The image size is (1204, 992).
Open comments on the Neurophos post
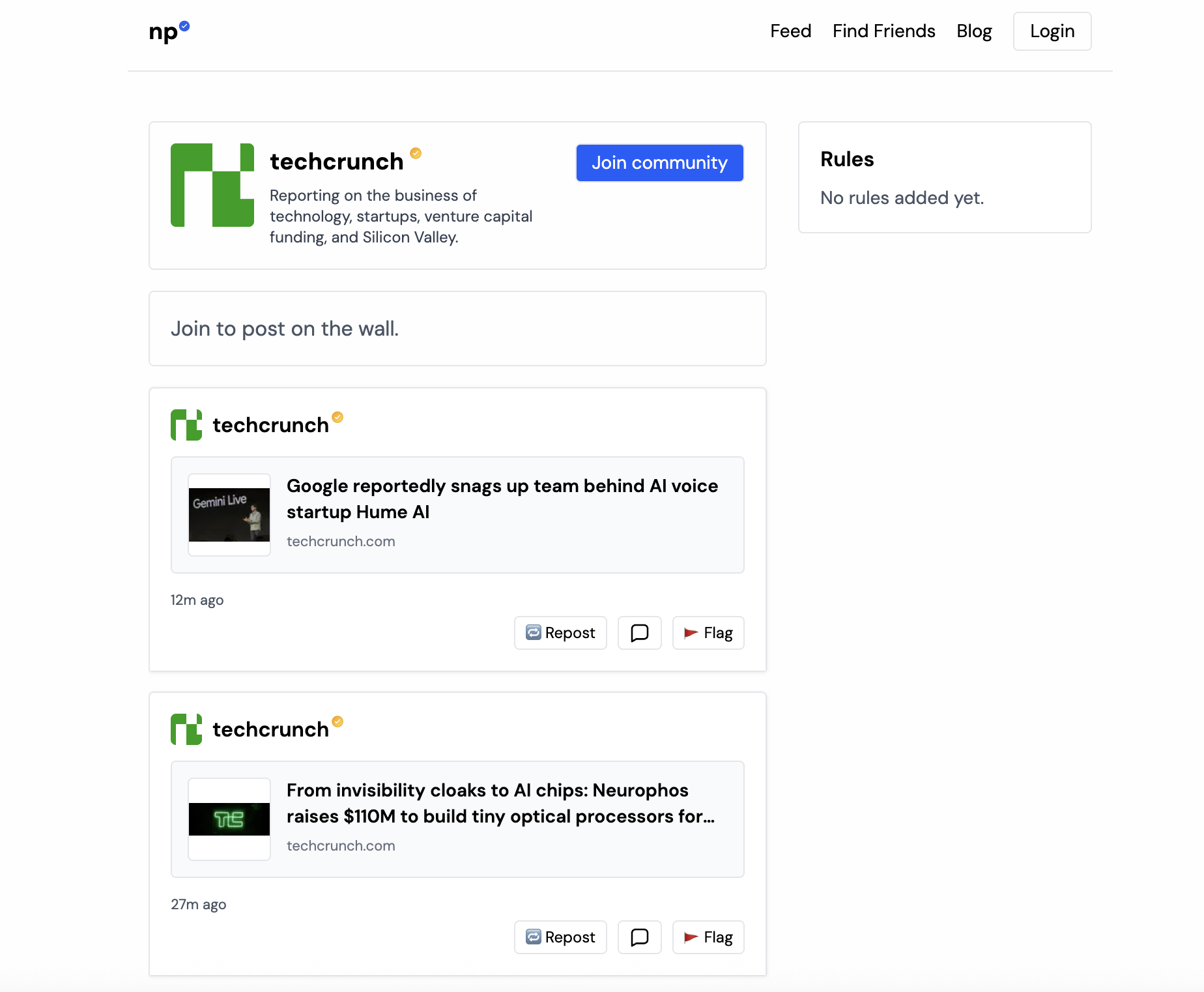pyautogui.click(x=640, y=937)
